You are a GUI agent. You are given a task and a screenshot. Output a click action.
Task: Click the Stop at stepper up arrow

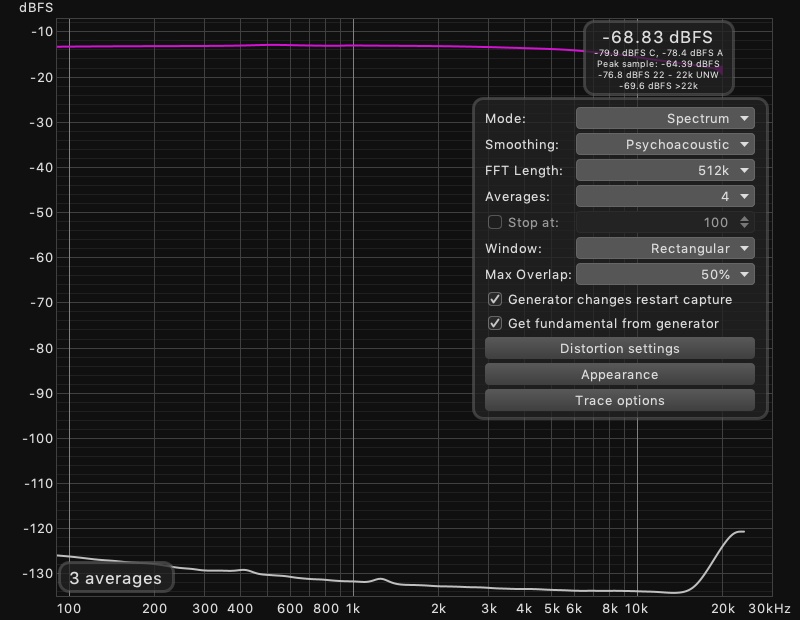click(744, 219)
